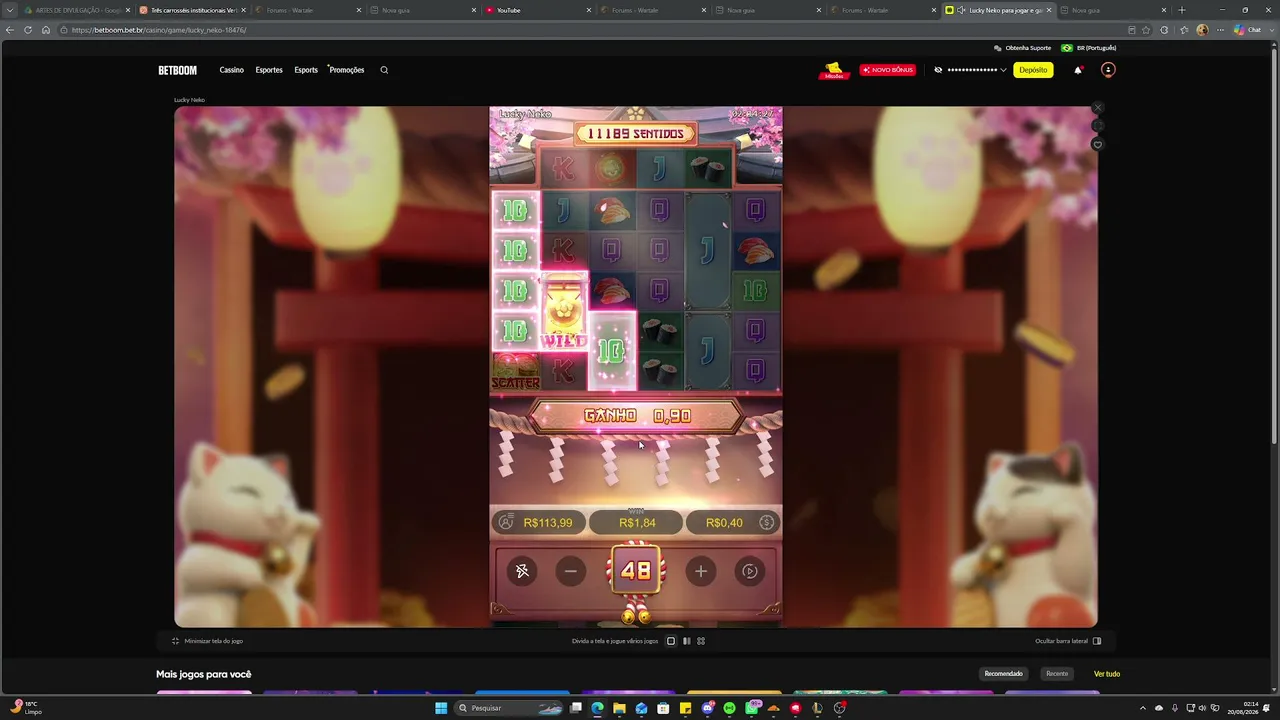Open the Obtenha Suporte link
The image size is (1280, 720).
tap(1021, 48)
